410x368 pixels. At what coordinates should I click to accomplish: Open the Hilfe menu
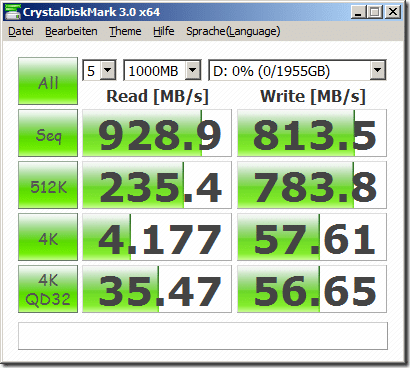(164, 31)
